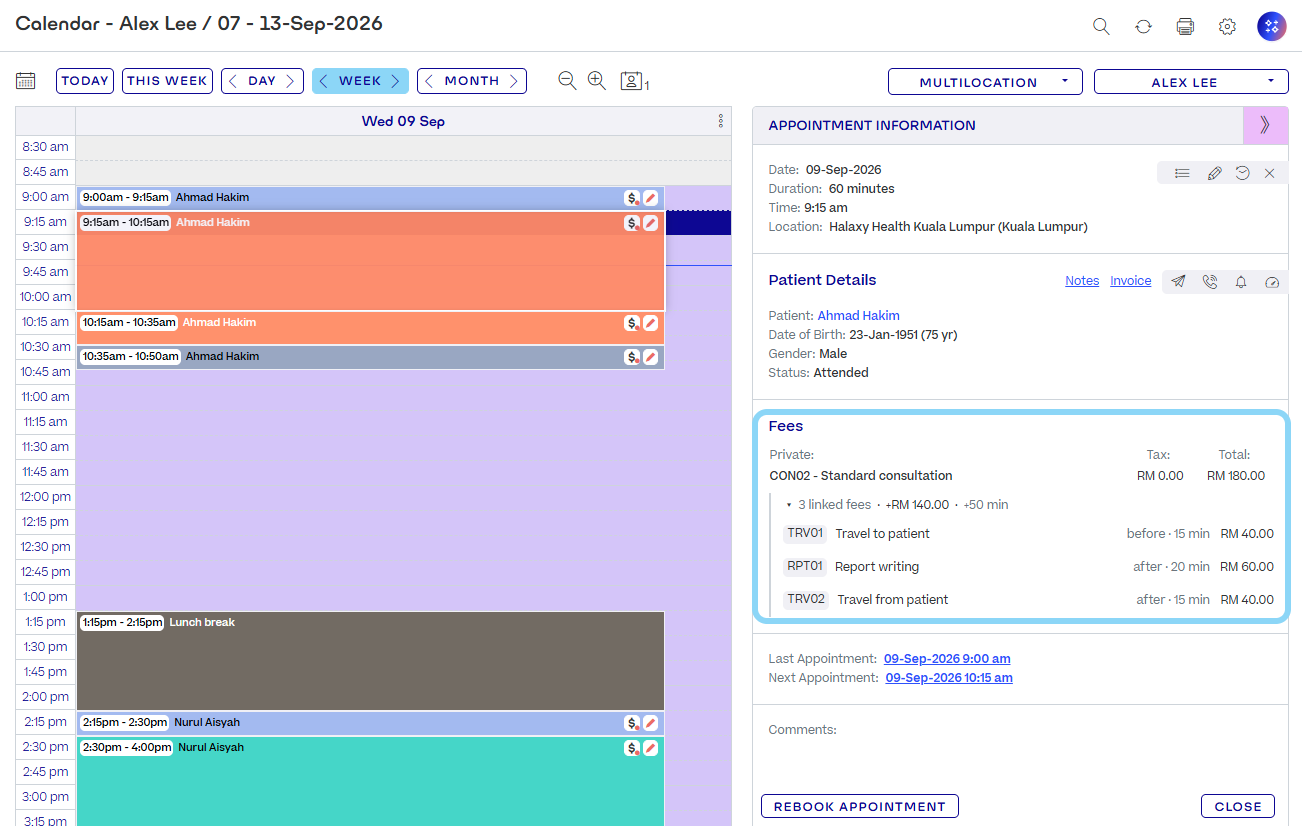This screenshot has width=1302, height=826.
Task: Go to previous month arrow
Action: [429, 81]
